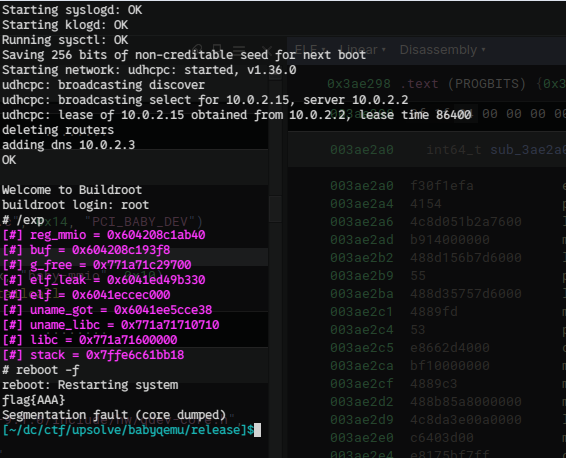566x458 pixels.
Task: Click terminal line 'Starting klogd: OK'
Action: 65,25
